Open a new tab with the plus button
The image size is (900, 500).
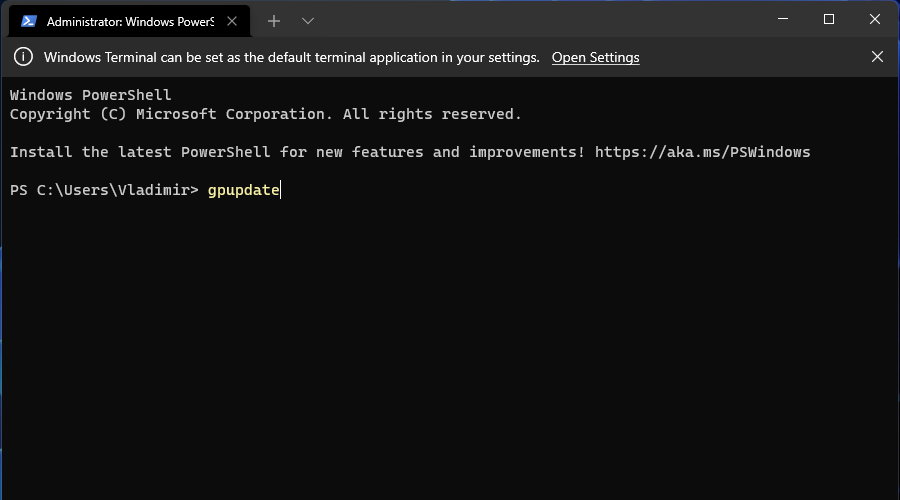pyautogui.click(x=274, y=22)
